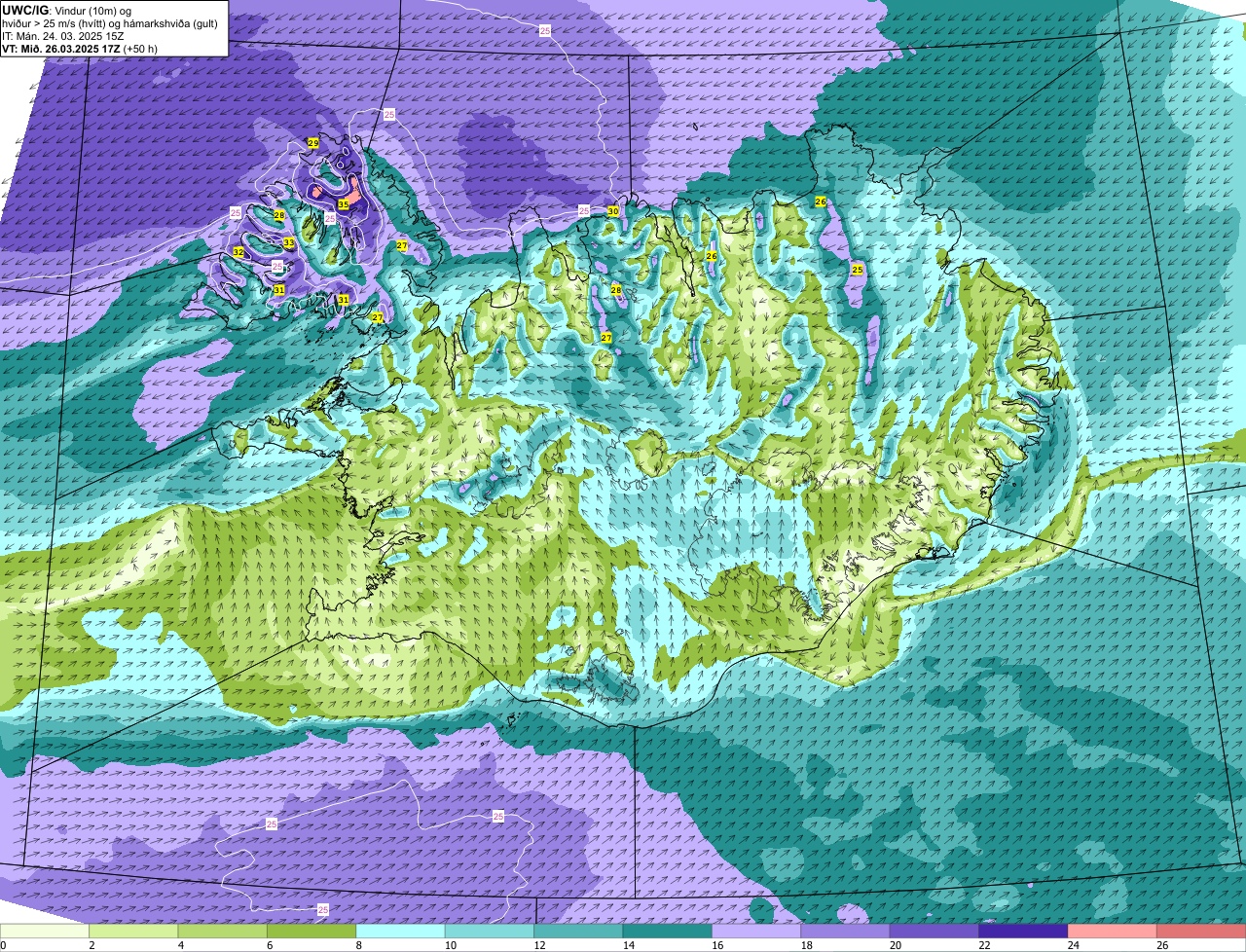The width and height of the screenshot is (1246, 952).
Task: Select the 14–16 m/s dark teal legend swatch
Action: (x=668, y=931)
